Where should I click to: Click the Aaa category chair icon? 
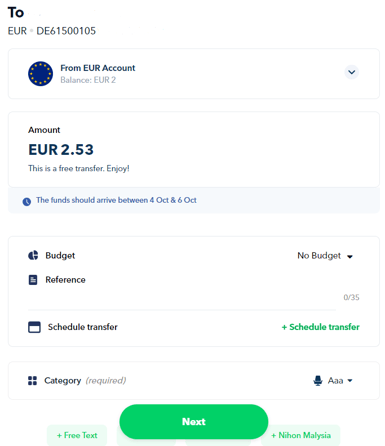pos(318,380)
